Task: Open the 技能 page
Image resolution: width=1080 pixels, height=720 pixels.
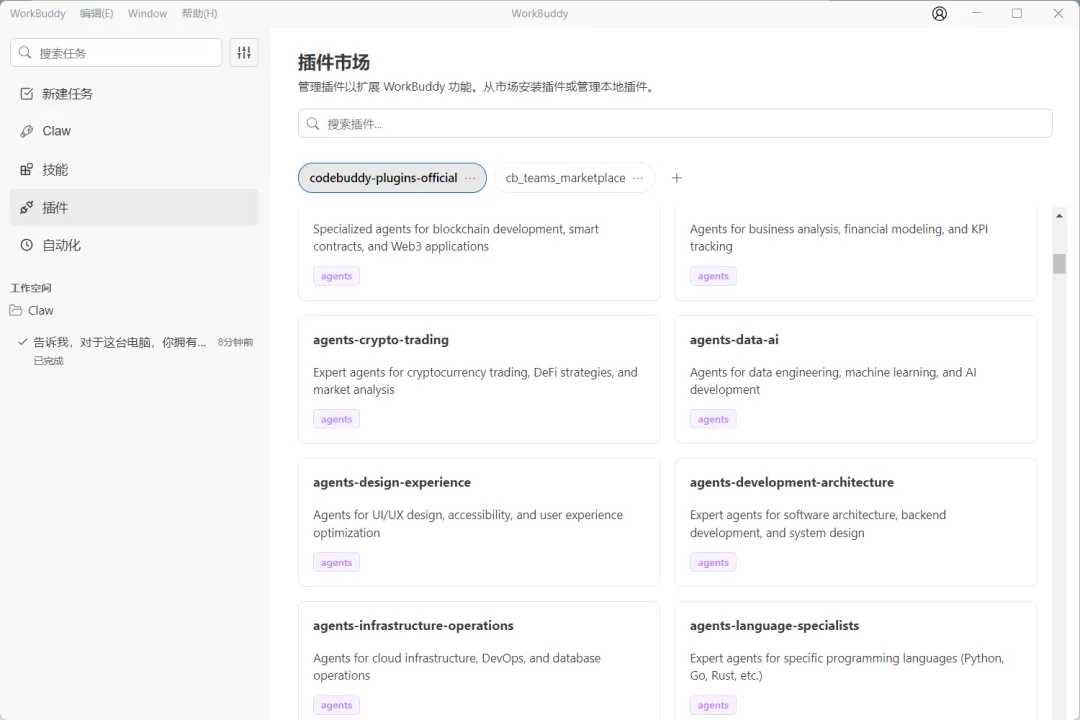Action: click(x=134, y=169)
